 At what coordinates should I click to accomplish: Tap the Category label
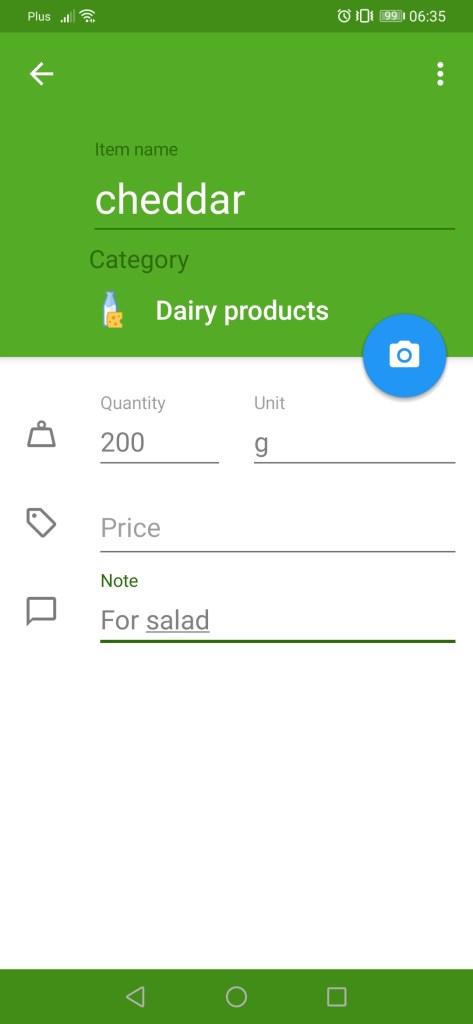click(139, 259)
